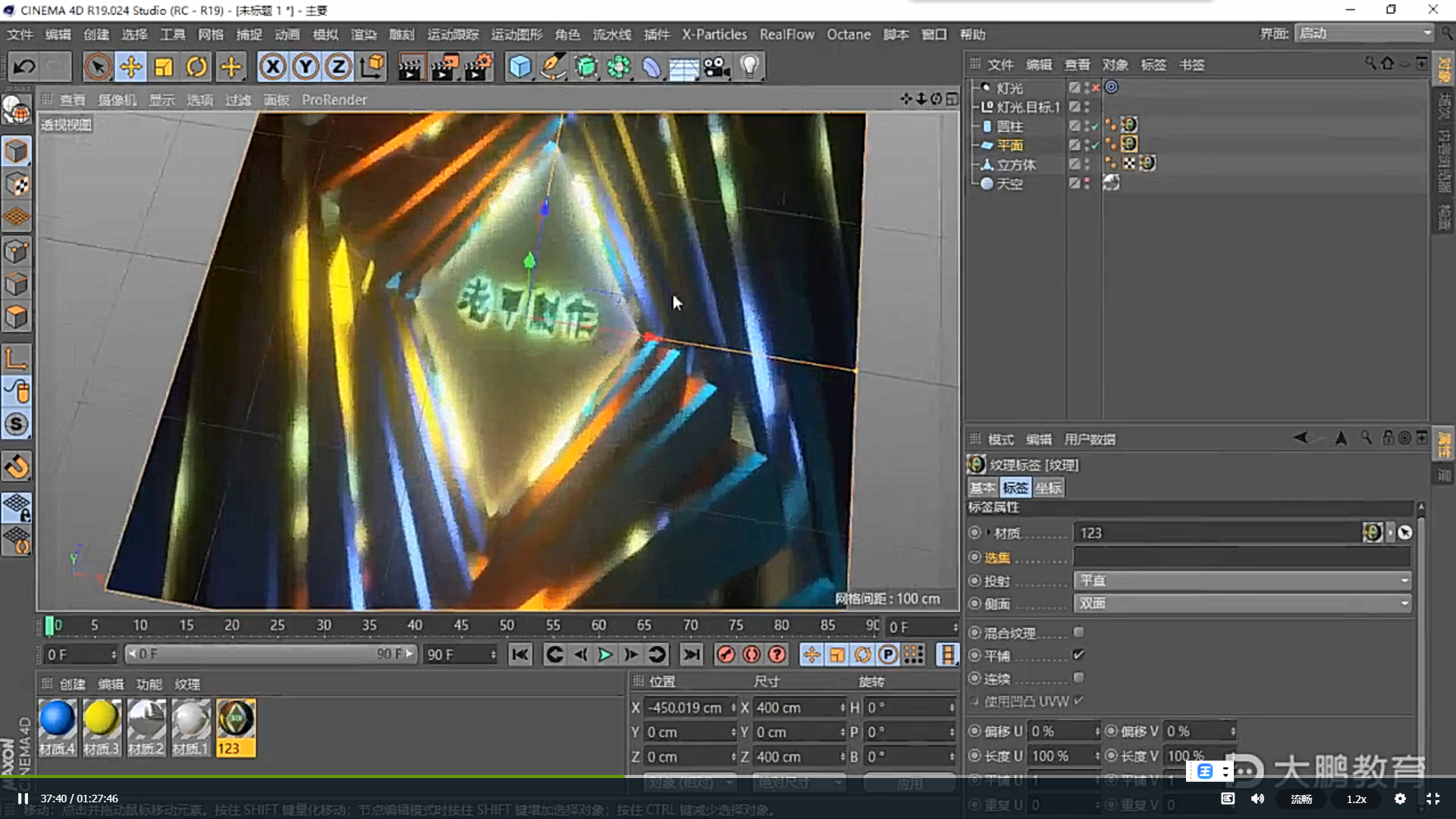Enable the 混合纹理 checkbox

(1080, 632)
